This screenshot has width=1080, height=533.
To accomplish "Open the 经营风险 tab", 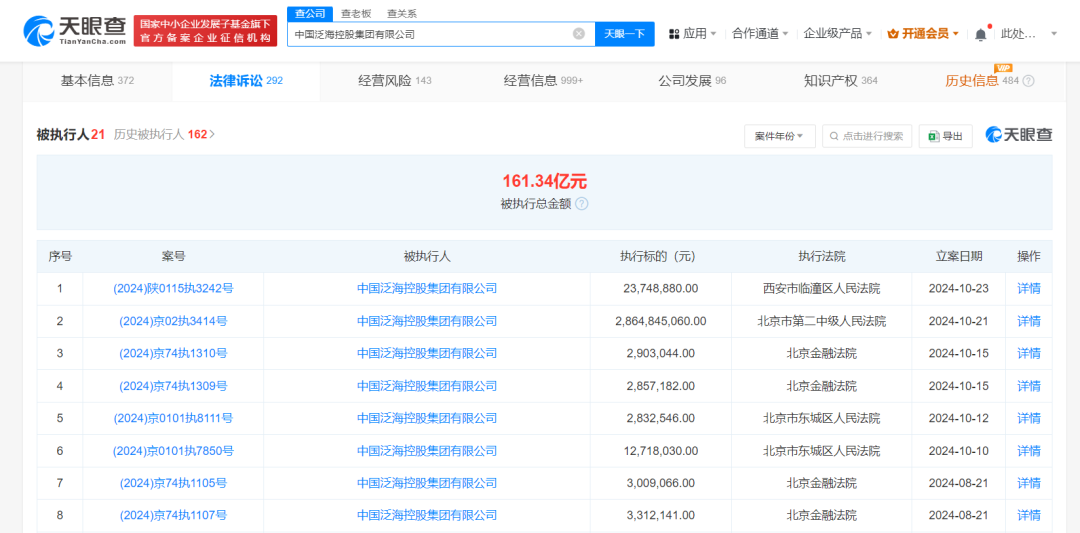I will click(395, 81).
